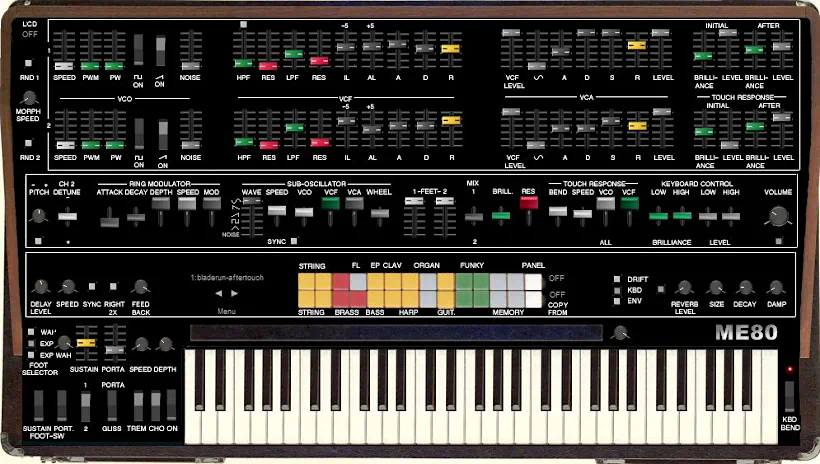
Task: Click the tremolo/chorus SPEED knob
Action: (x=140, y=344)
